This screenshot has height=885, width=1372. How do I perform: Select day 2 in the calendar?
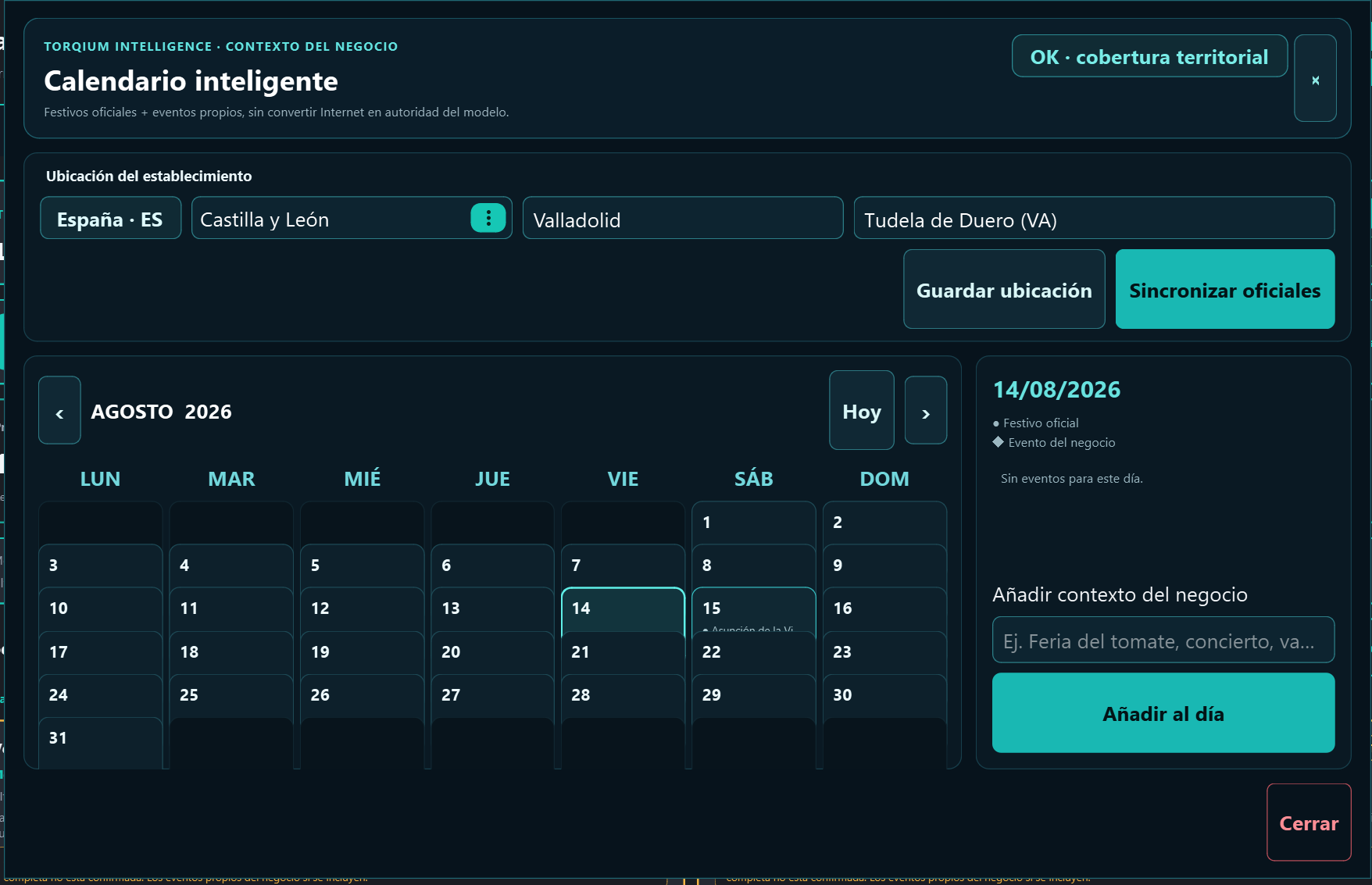click(x=884, y=523)
